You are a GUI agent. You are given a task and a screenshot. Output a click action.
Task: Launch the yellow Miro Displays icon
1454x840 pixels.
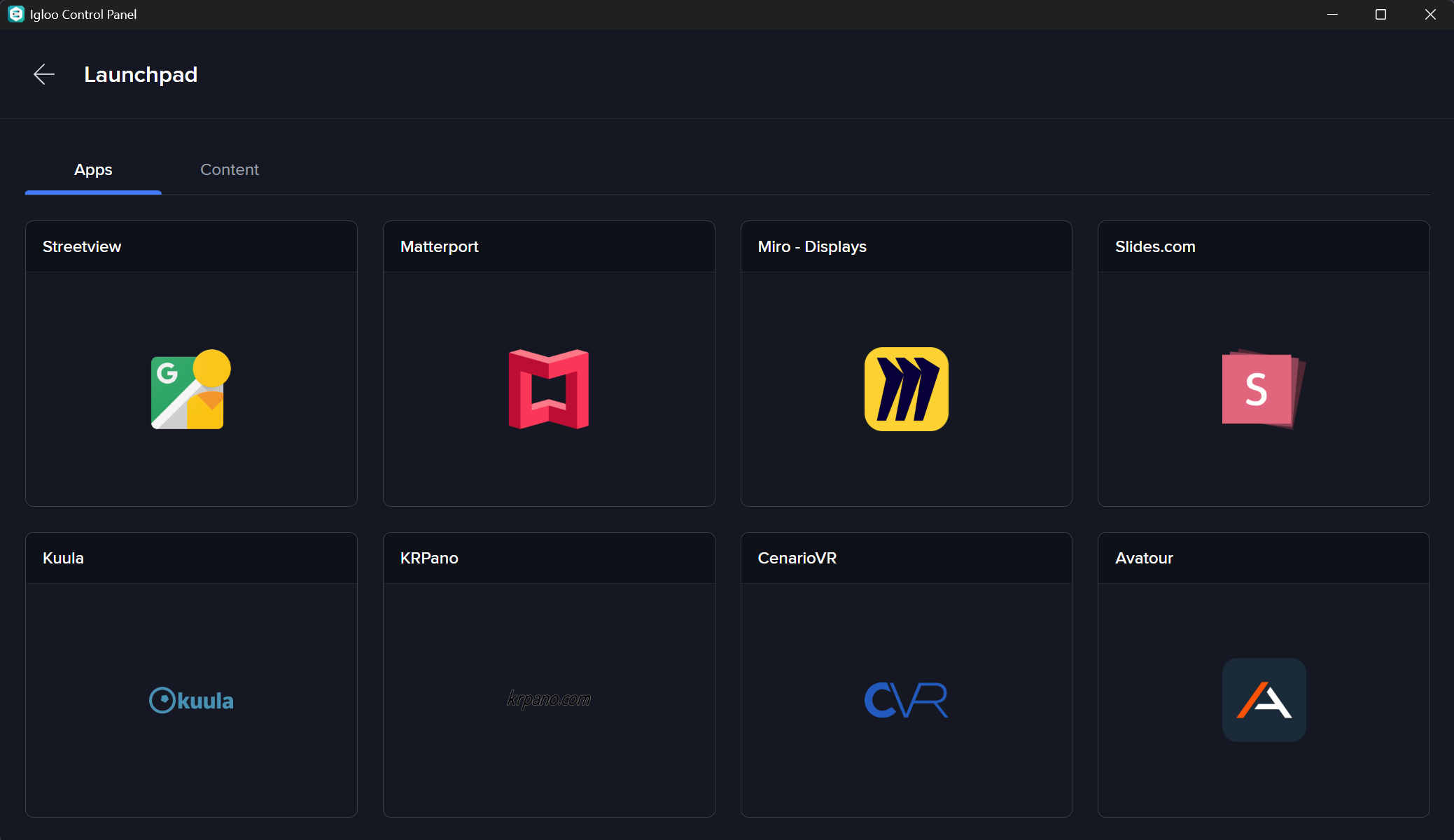tap(906, 389)
